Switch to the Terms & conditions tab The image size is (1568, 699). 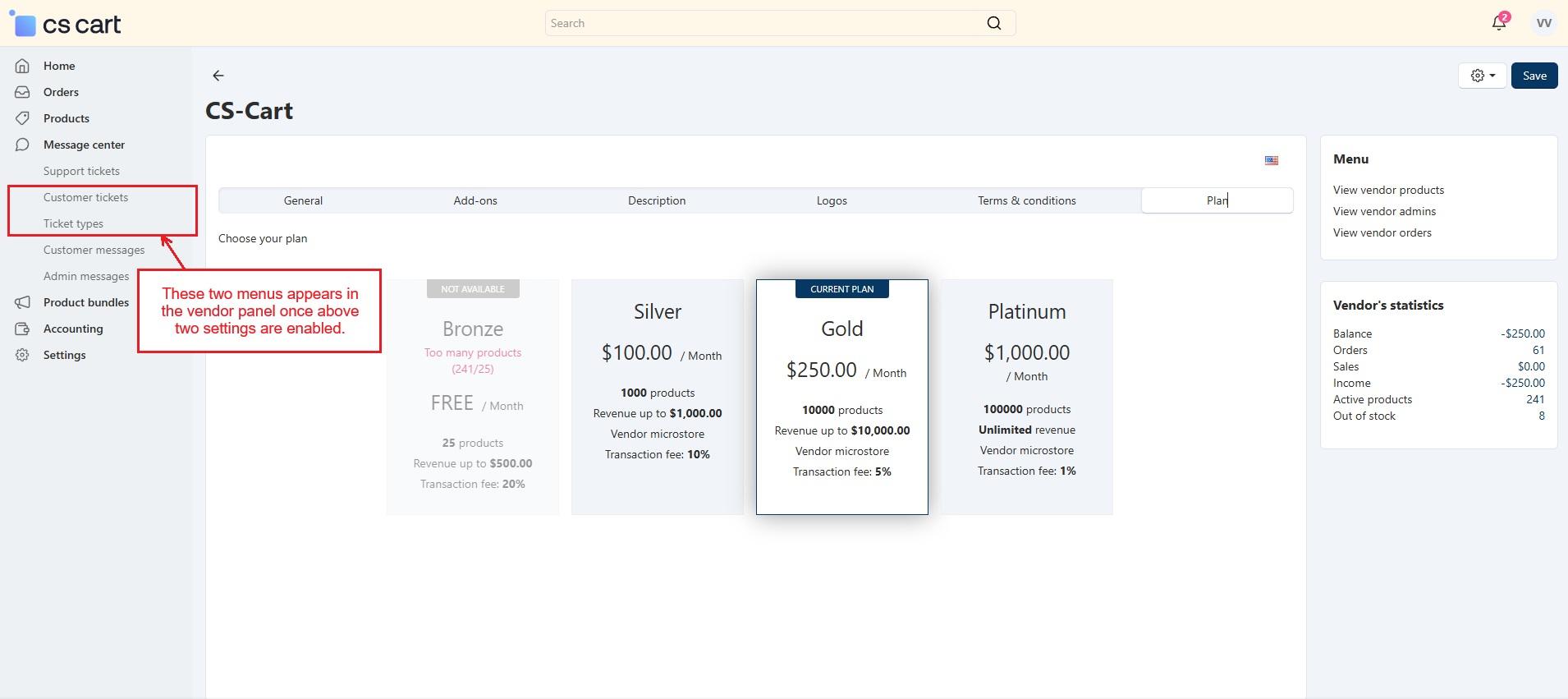pyautogui.click(x=1026, y=200)
